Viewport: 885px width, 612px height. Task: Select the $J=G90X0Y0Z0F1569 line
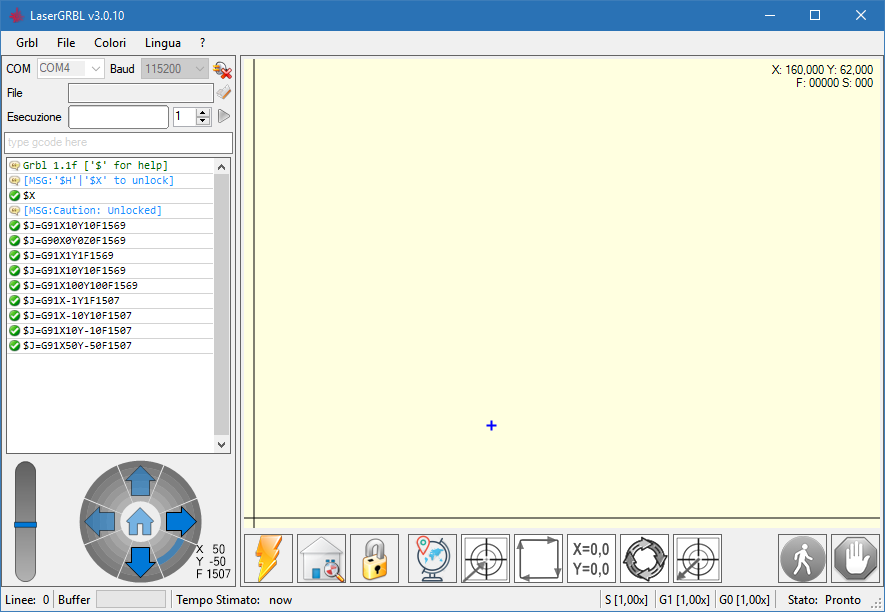coord(111,241)
